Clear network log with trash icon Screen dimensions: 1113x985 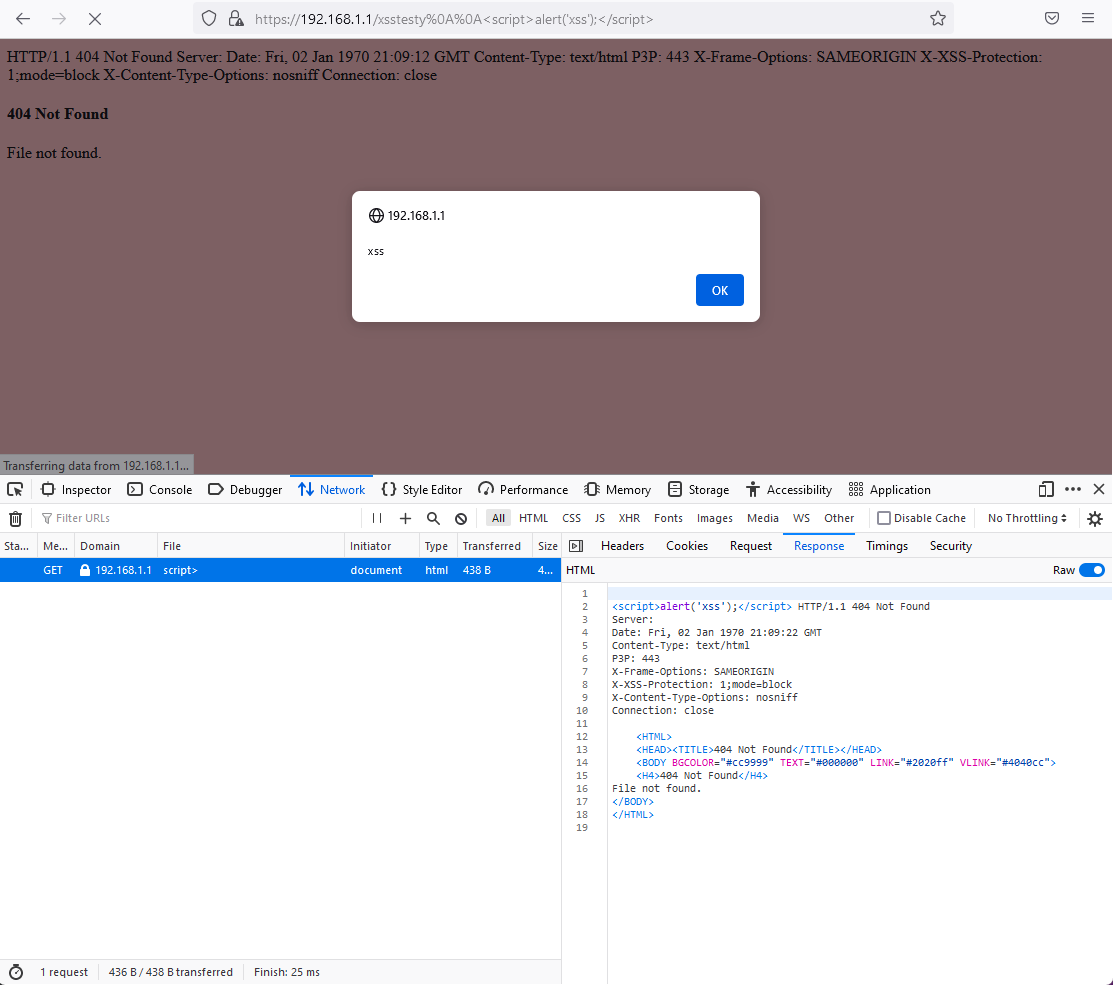tap(15, 519)
